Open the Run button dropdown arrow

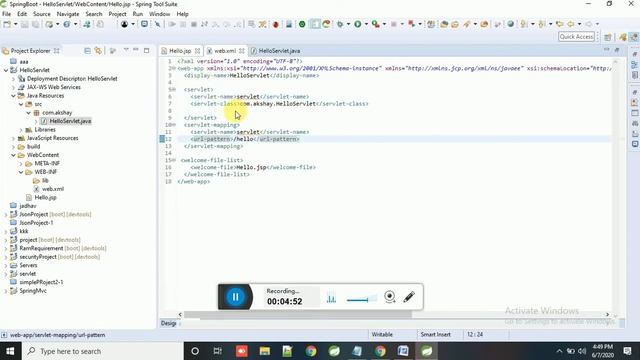[366, 24]
